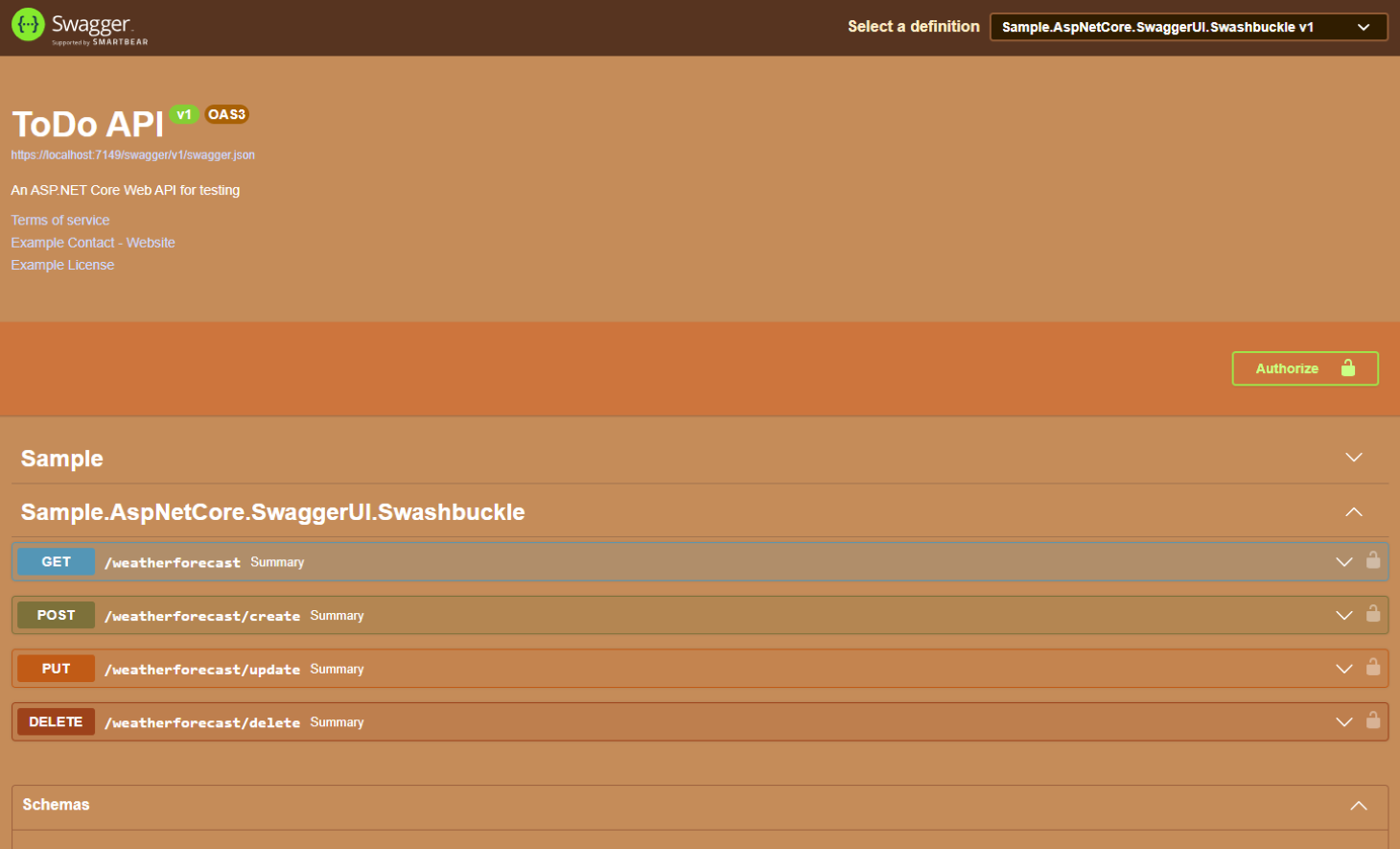This screenshot has height=849, width=1400.
Task: Click the Swagger logo icon
Action: 28,25
